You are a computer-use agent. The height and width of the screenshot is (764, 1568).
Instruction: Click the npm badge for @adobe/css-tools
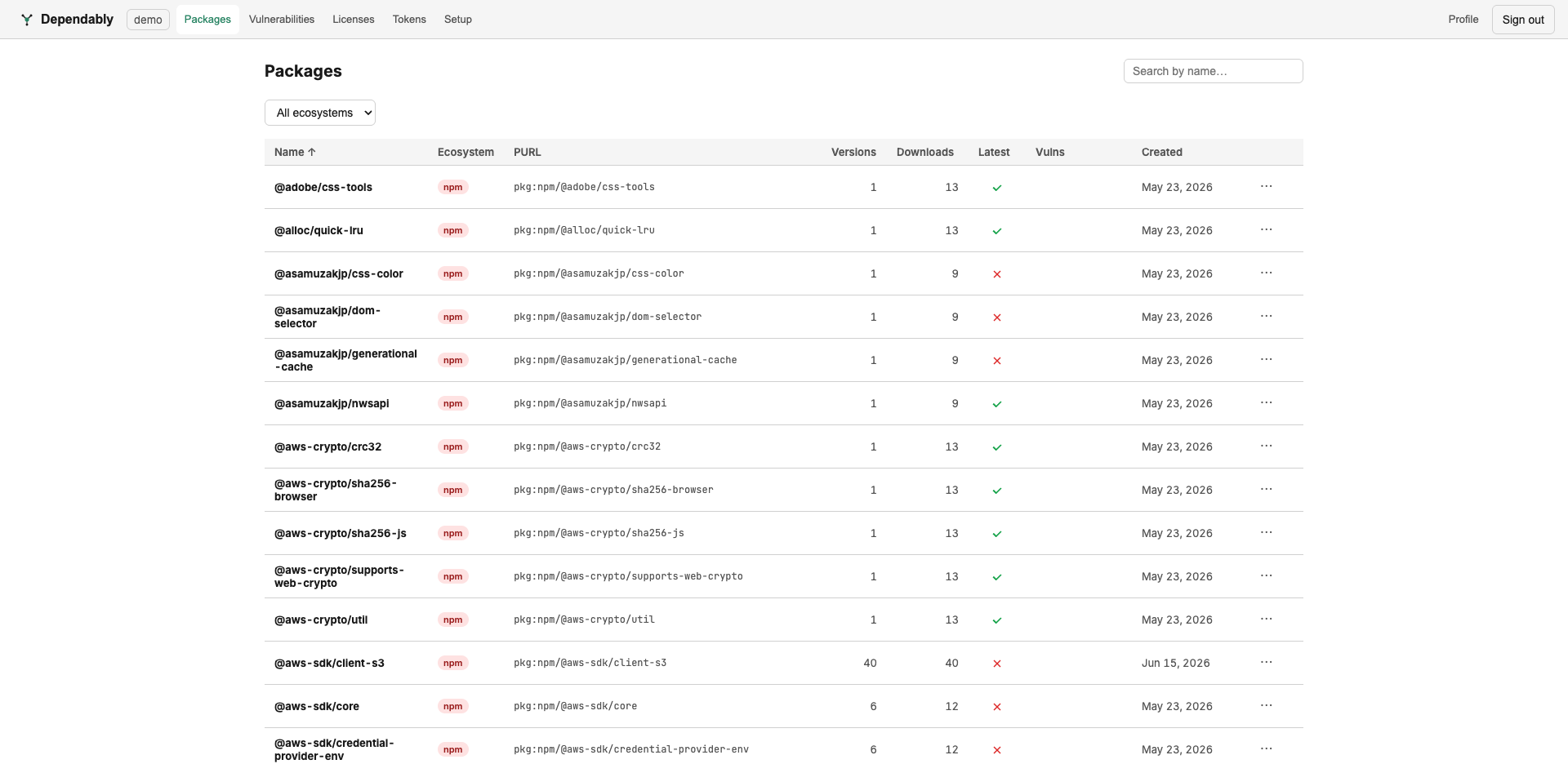(452, 187)
